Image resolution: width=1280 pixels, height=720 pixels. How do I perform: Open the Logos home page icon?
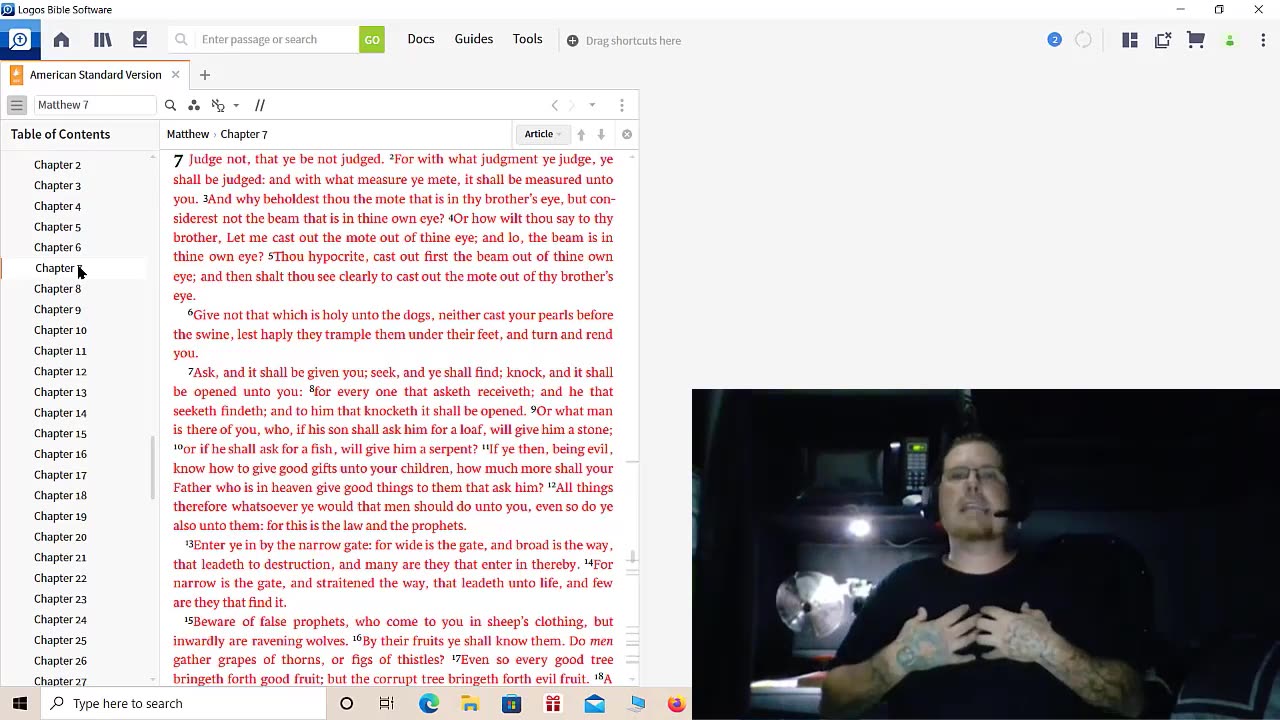pos(61,40)
